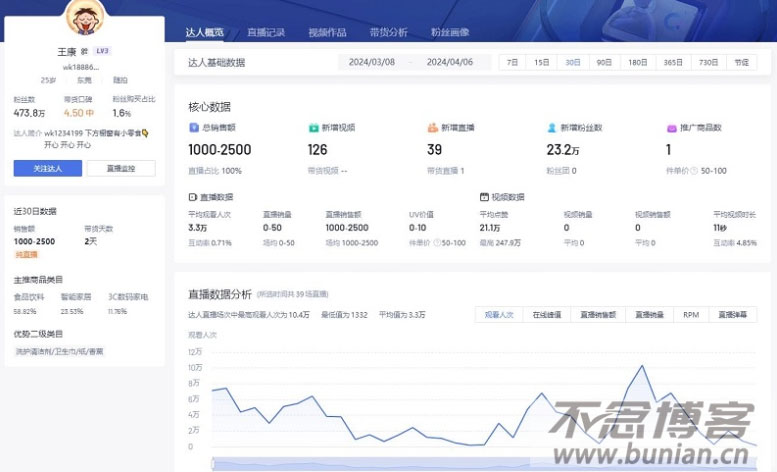Click the end date 2024/04/06 field
This screenshot has width=777, height=472.
click(450, 62)
